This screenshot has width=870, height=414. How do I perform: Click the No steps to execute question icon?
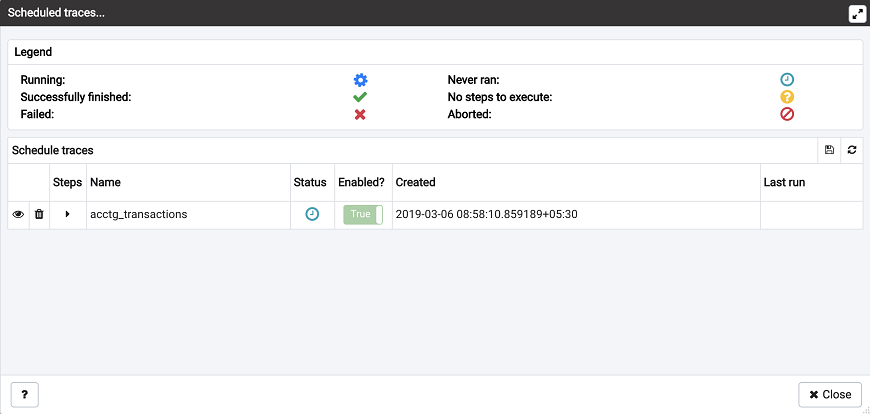pos(787,97)
